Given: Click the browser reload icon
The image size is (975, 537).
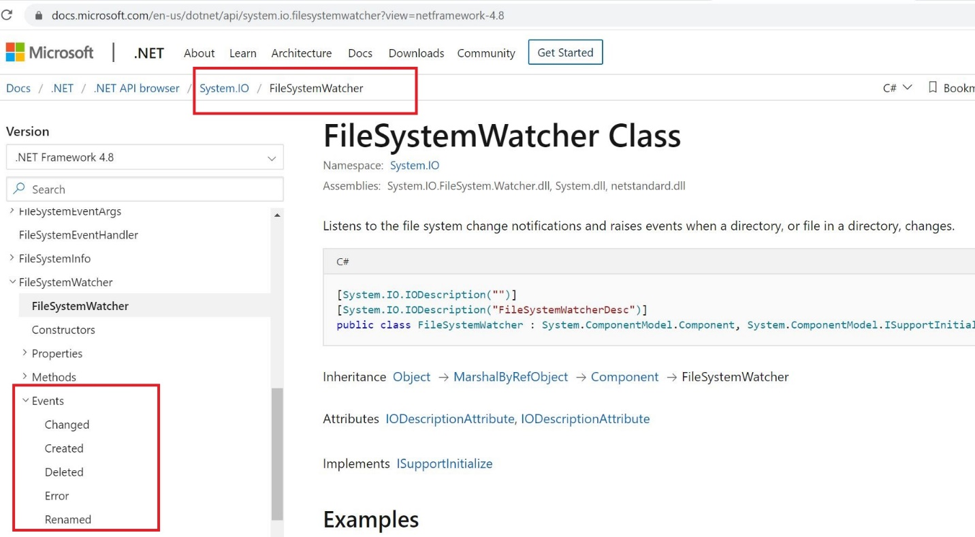Looking at the screenshot, I should (6, 15).
